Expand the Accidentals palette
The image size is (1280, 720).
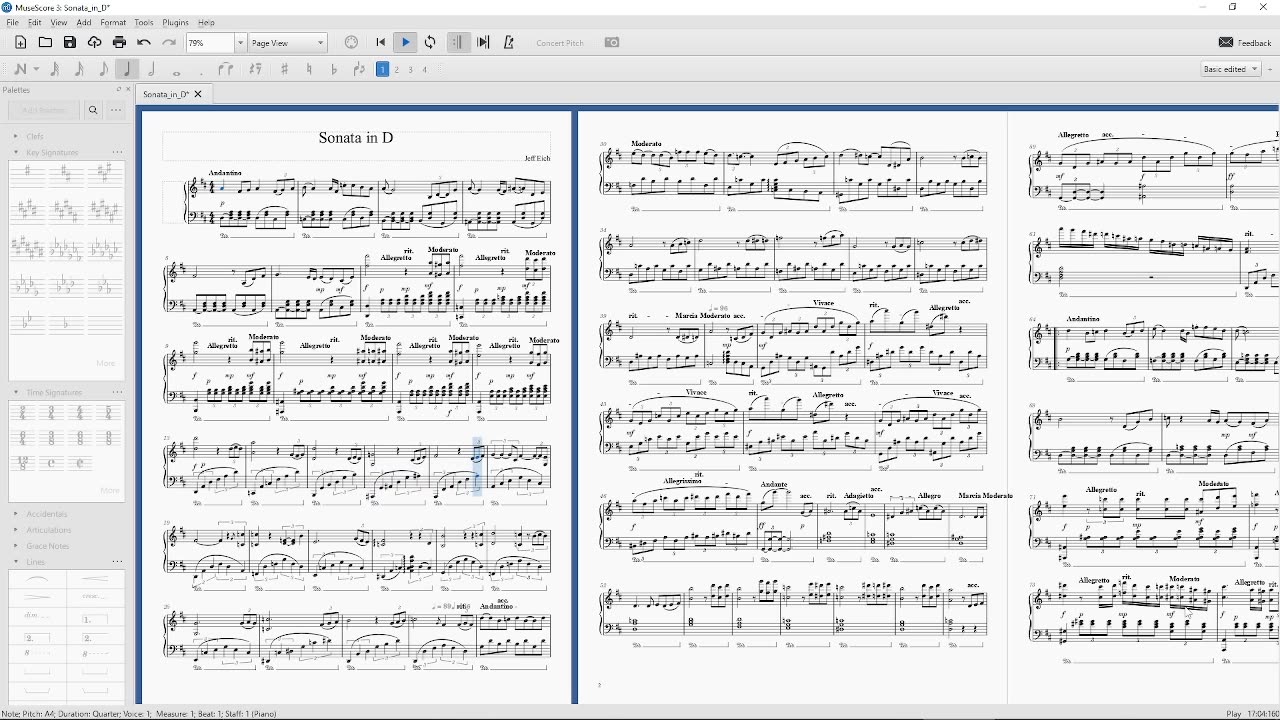tap(16, 514)
